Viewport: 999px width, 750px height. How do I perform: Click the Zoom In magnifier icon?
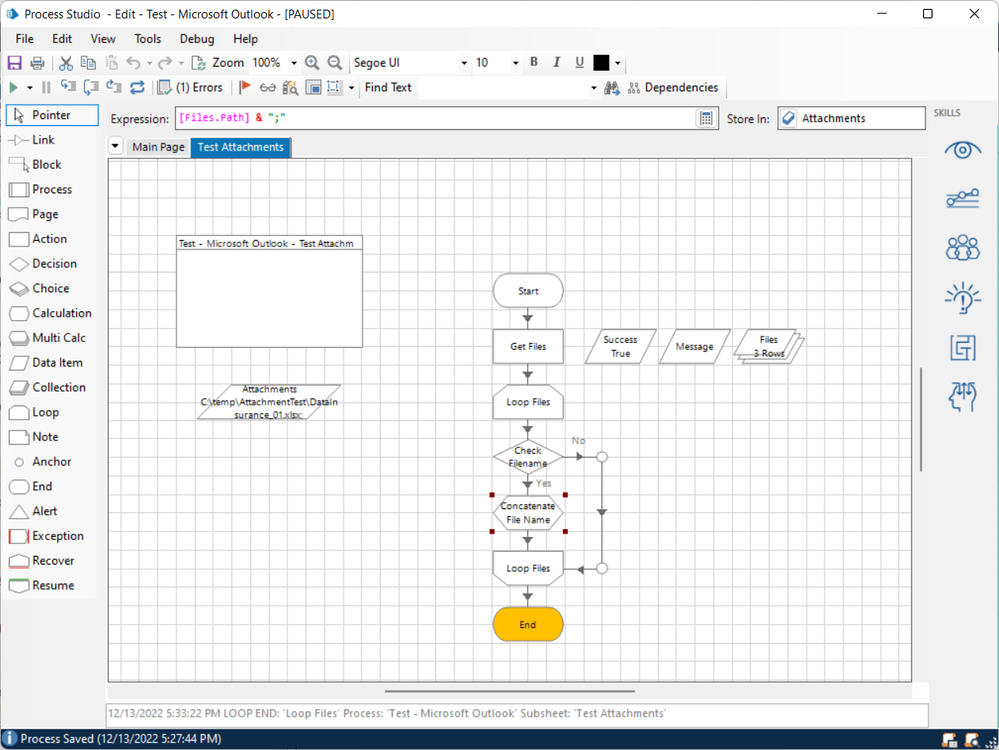coord(312,63)
